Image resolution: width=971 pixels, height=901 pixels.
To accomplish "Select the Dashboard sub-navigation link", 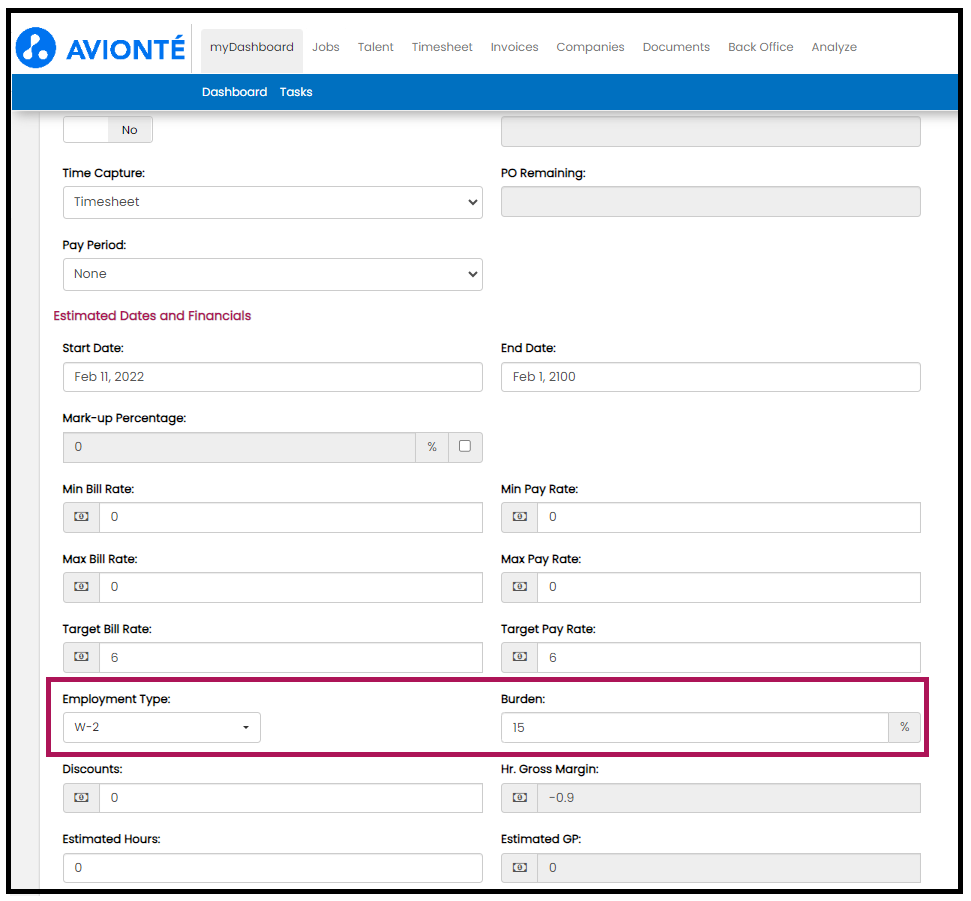I will click(x=234, y=92).
